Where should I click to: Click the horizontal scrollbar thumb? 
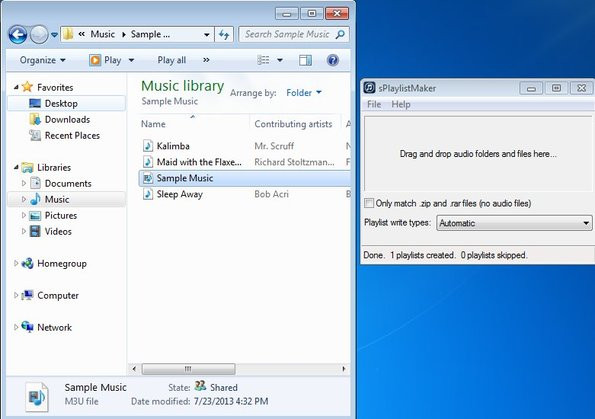[188, 369]
